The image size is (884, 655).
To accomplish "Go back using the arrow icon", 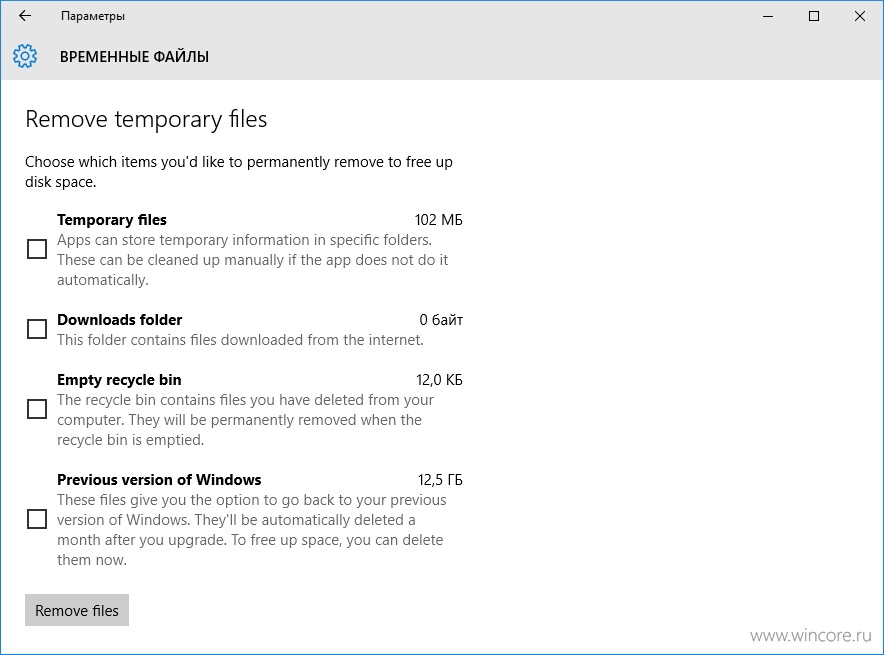I will click(x=25, y=16).
